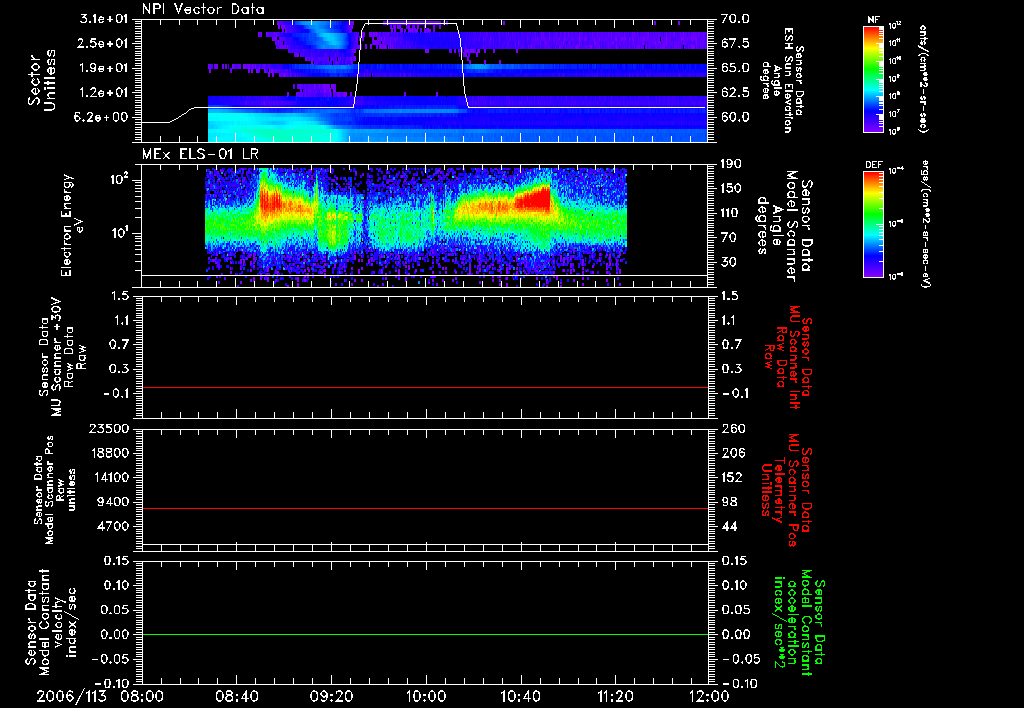Click the NPI sector spectrogram plot
This screenshot has height=708, width=1024.
point(424,81)
